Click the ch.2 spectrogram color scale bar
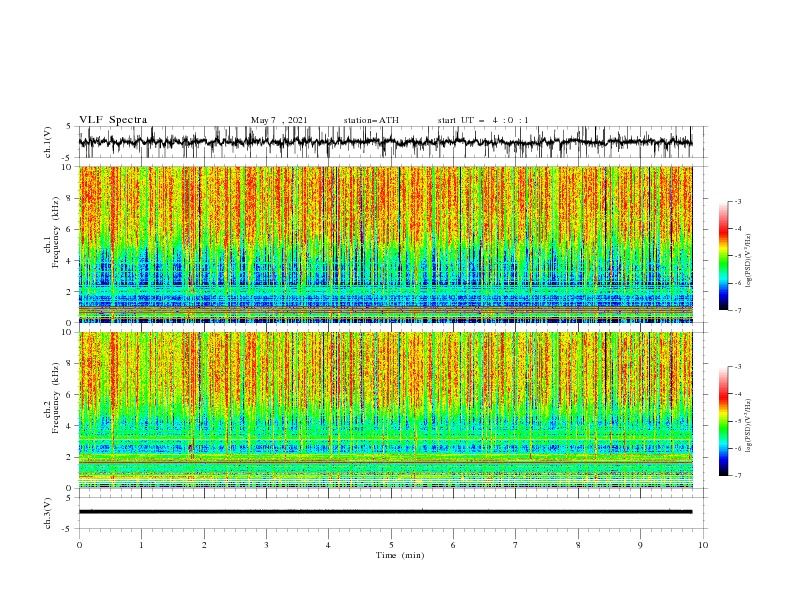This screenshot has height=612, width=792. [x=723, y=421]
